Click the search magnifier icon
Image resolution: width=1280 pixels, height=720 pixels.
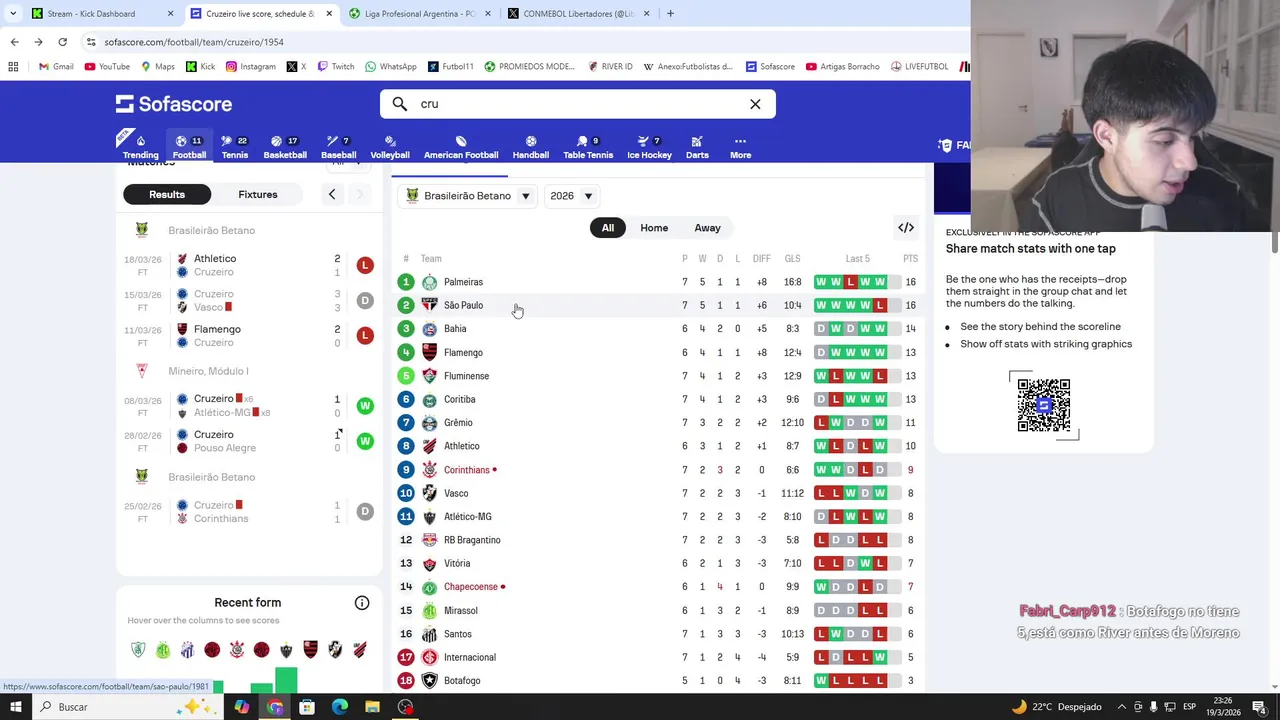click(x=400, y=104)
